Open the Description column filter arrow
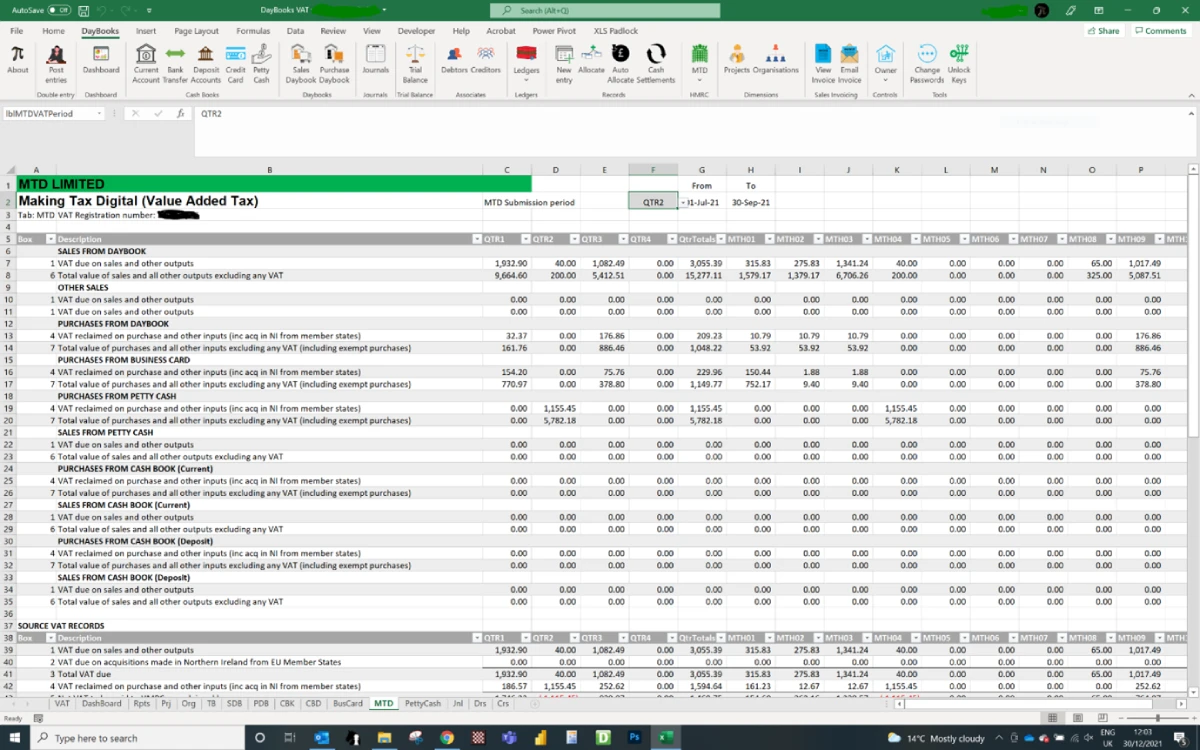Image resolution: width=1200 pixels, height=750 pixels. (476, 239)
